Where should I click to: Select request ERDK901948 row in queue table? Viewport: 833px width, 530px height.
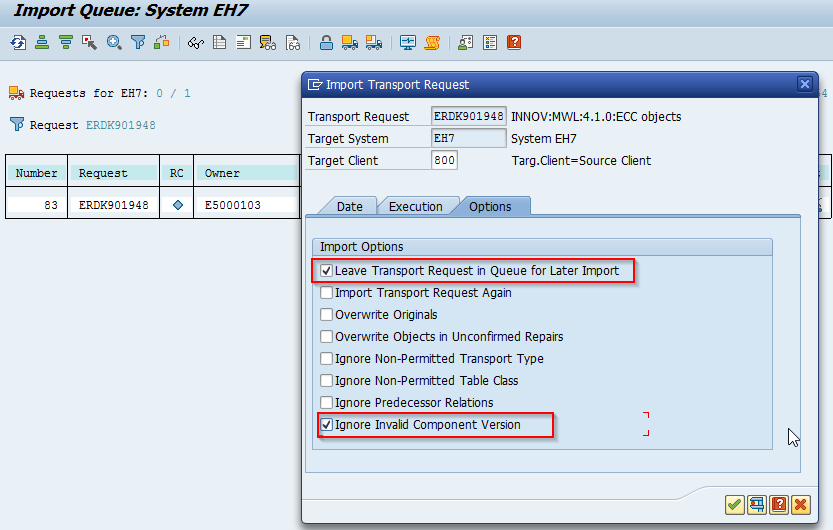(x=113, y=205)
